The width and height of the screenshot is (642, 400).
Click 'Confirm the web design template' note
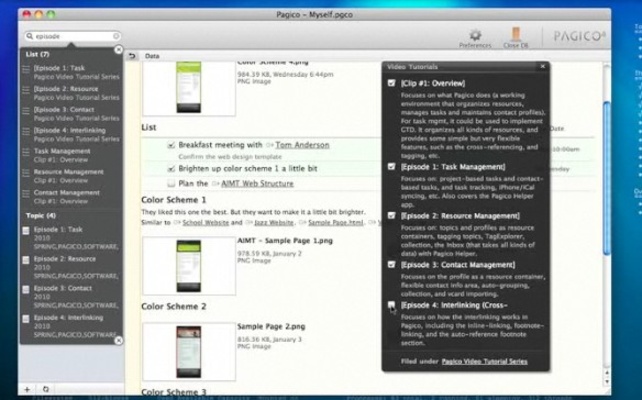230,156
